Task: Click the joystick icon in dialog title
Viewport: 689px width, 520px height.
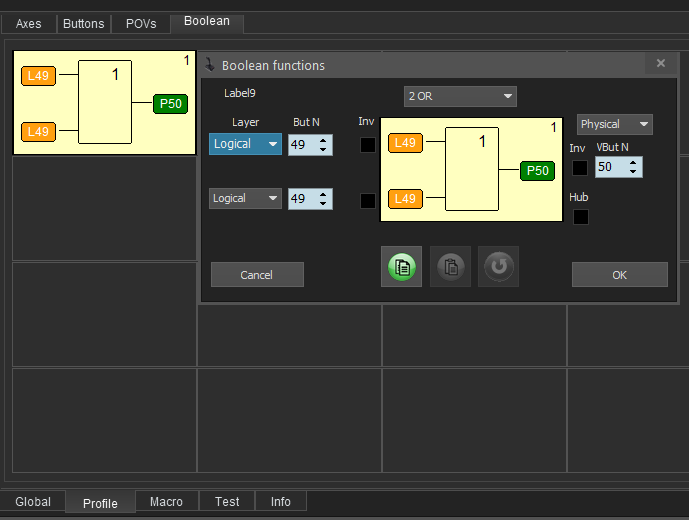Action: pyautogui.click(x=210, y=65)
